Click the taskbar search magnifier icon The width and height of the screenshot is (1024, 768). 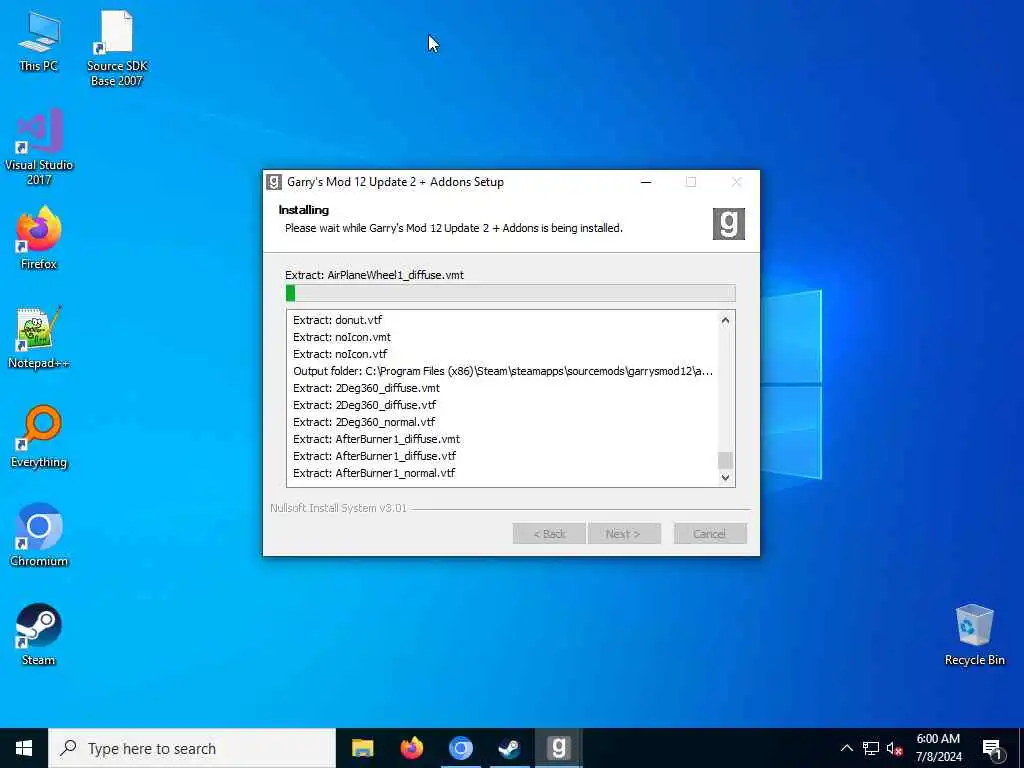[x=68, y=748]
